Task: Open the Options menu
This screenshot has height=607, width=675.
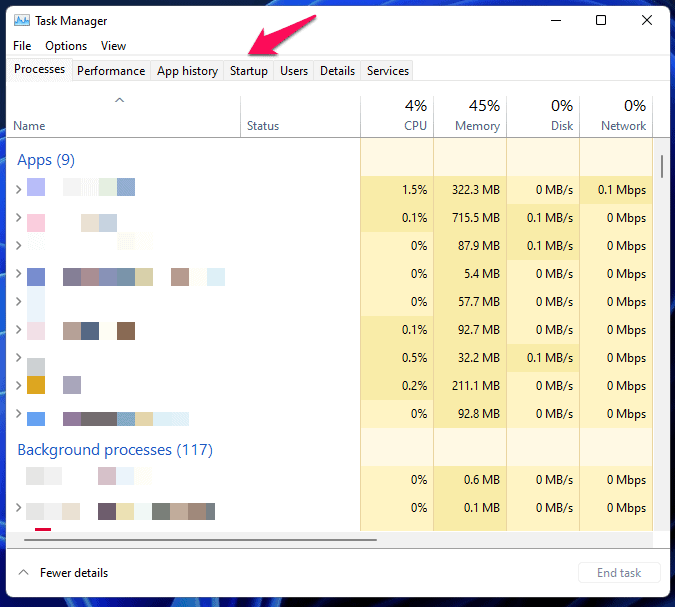Action: click(x=66, y=46)
